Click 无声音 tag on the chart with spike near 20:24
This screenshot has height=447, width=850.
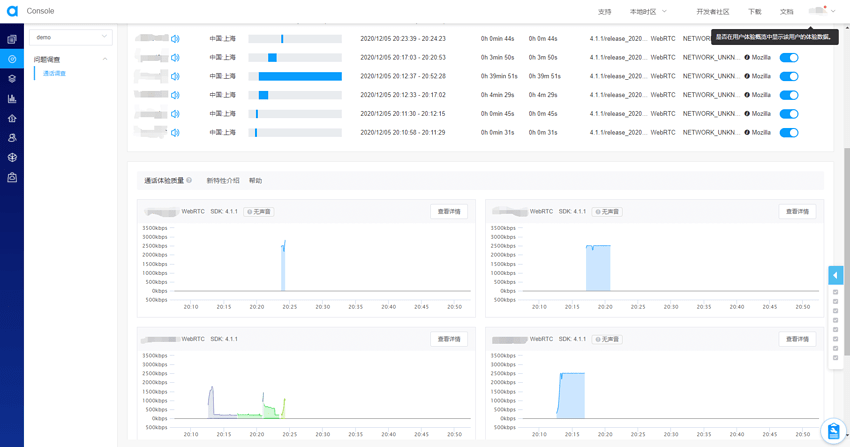pyautogui.click(x=259, y=212)
